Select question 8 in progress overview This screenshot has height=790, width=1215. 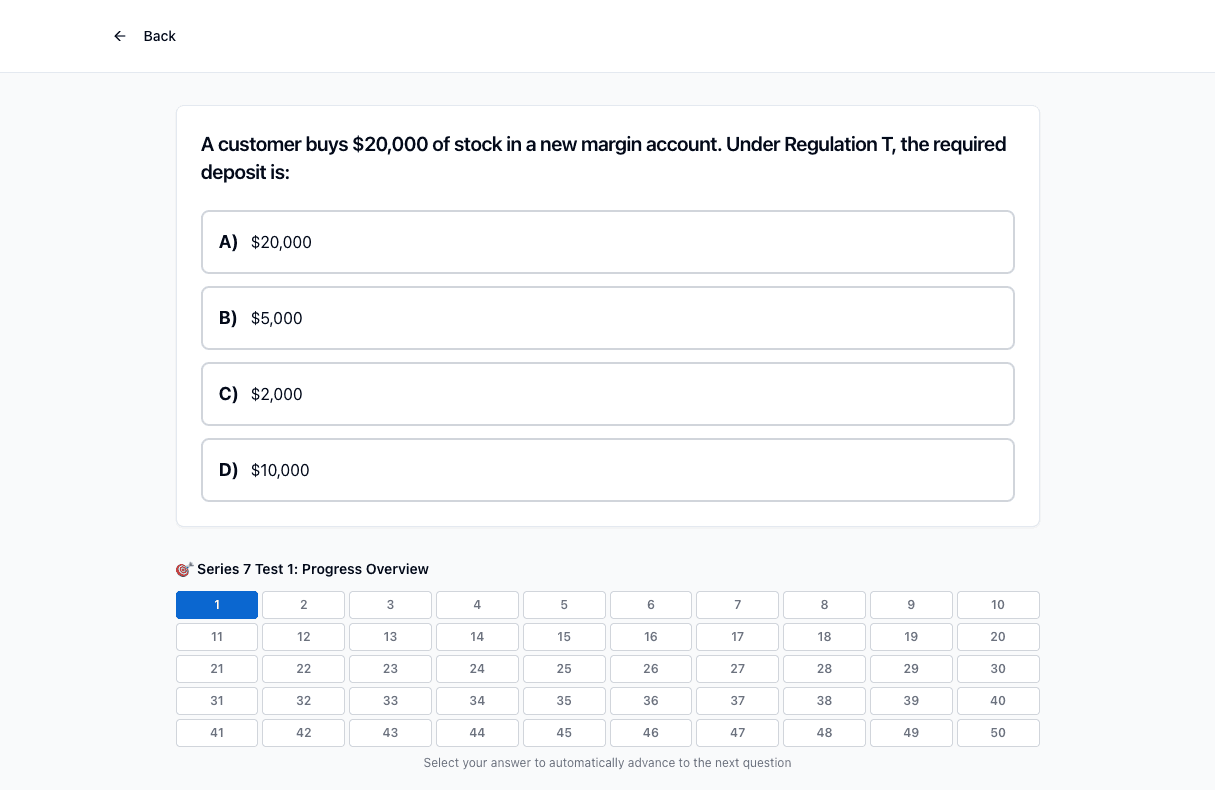[x=824, y=605]
